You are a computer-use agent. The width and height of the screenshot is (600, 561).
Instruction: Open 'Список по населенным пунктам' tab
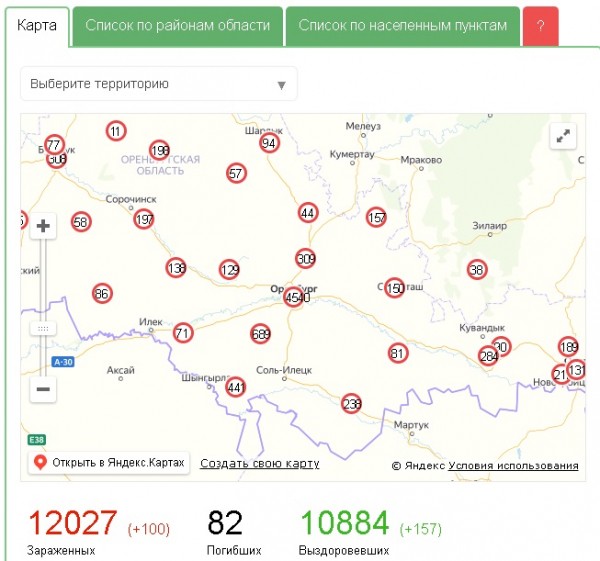402,25
